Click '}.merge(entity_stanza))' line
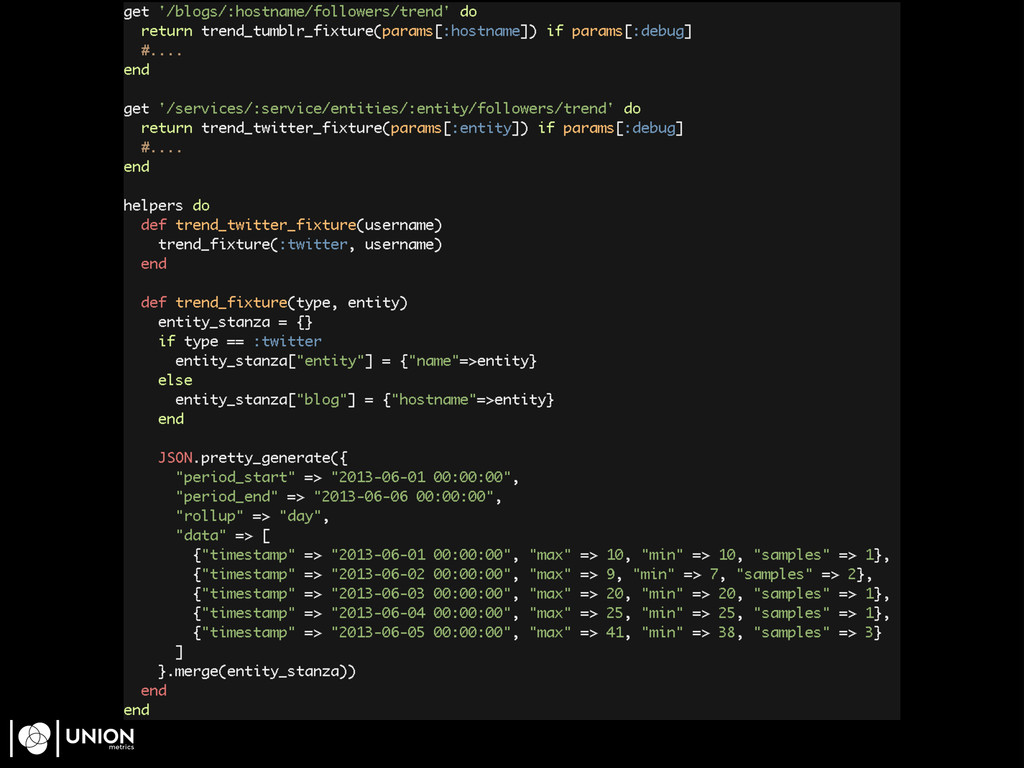This screenshot has height=768, width=1024. pyautogui.click(x=257, y=671)
